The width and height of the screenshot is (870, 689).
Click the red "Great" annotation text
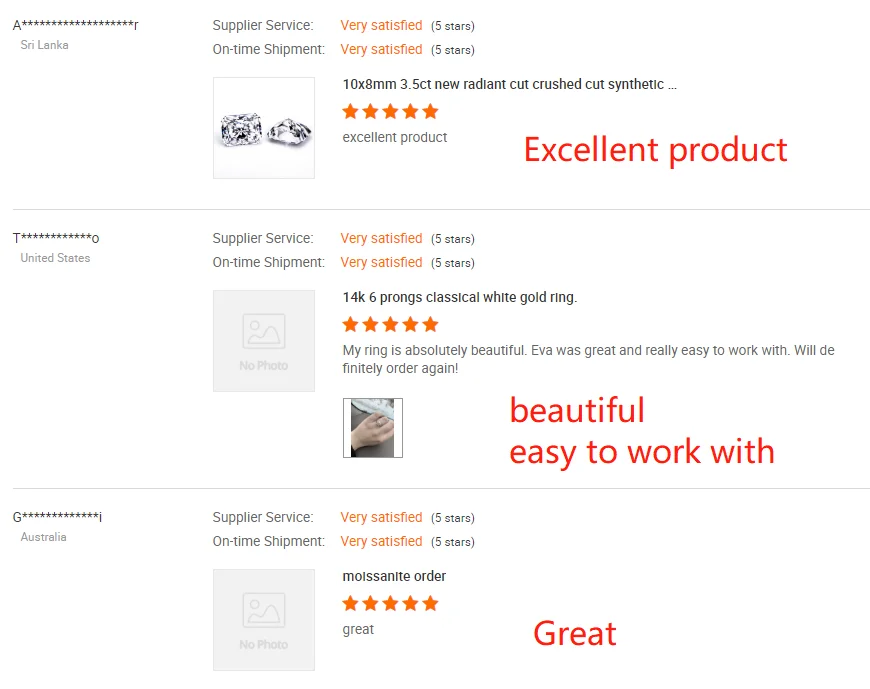575,633
